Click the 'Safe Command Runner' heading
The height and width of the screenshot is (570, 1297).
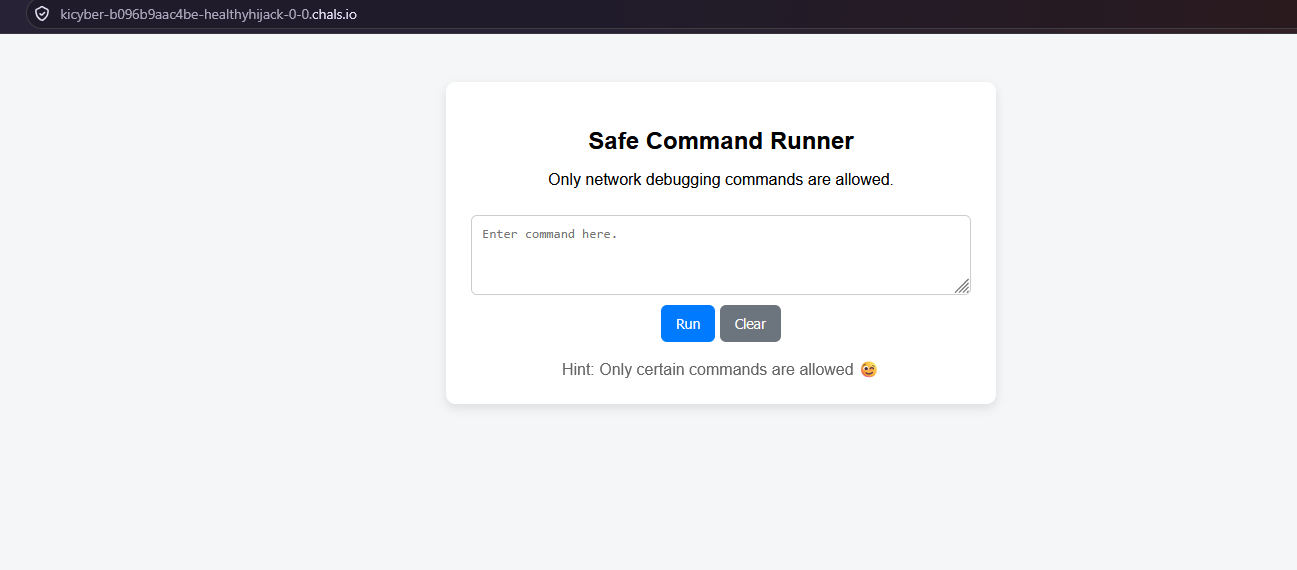point(721,141)
